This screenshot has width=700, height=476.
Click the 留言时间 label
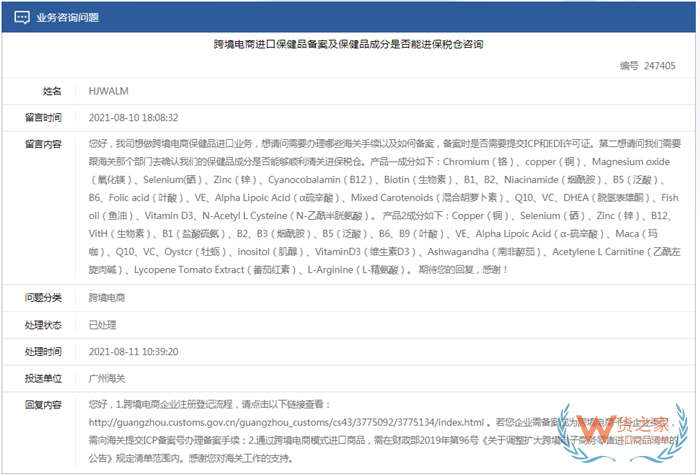[x=43, y=117]
